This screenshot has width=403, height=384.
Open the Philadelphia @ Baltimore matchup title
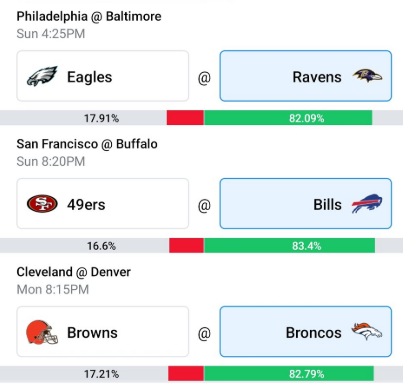click(89, 16)
